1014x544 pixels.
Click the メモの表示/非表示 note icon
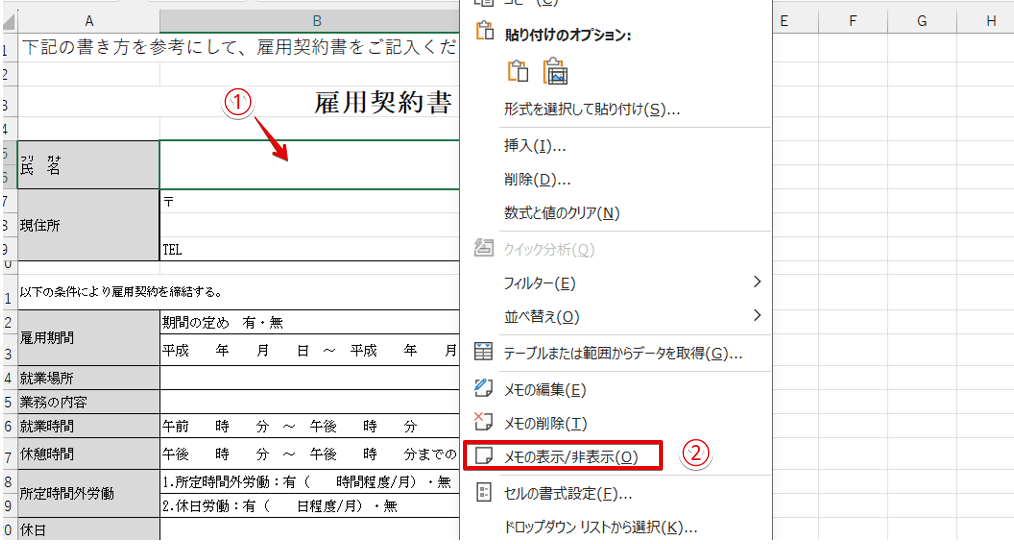coord(484,456)
